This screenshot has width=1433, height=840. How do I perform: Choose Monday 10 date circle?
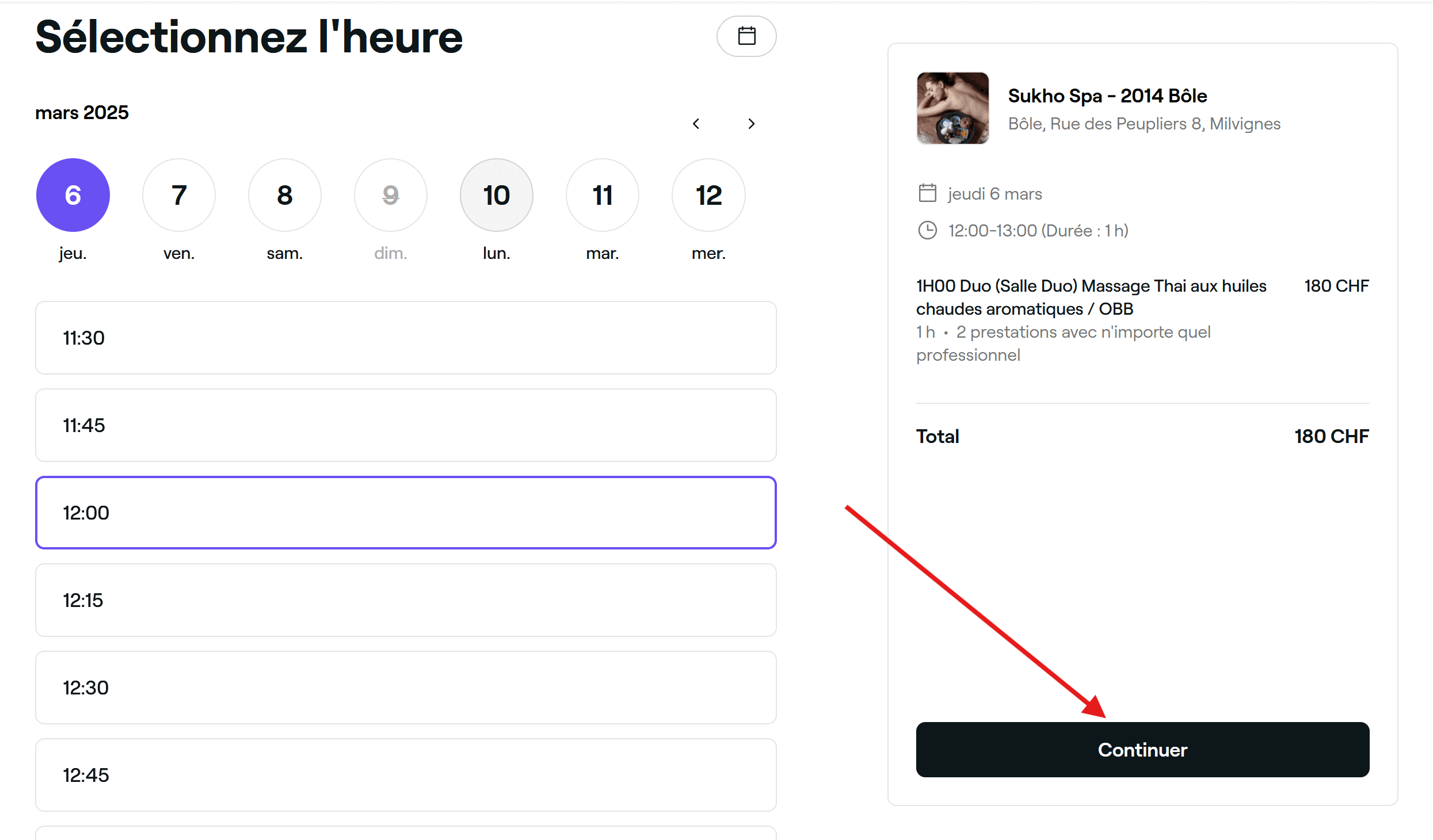tap(497, 195)
